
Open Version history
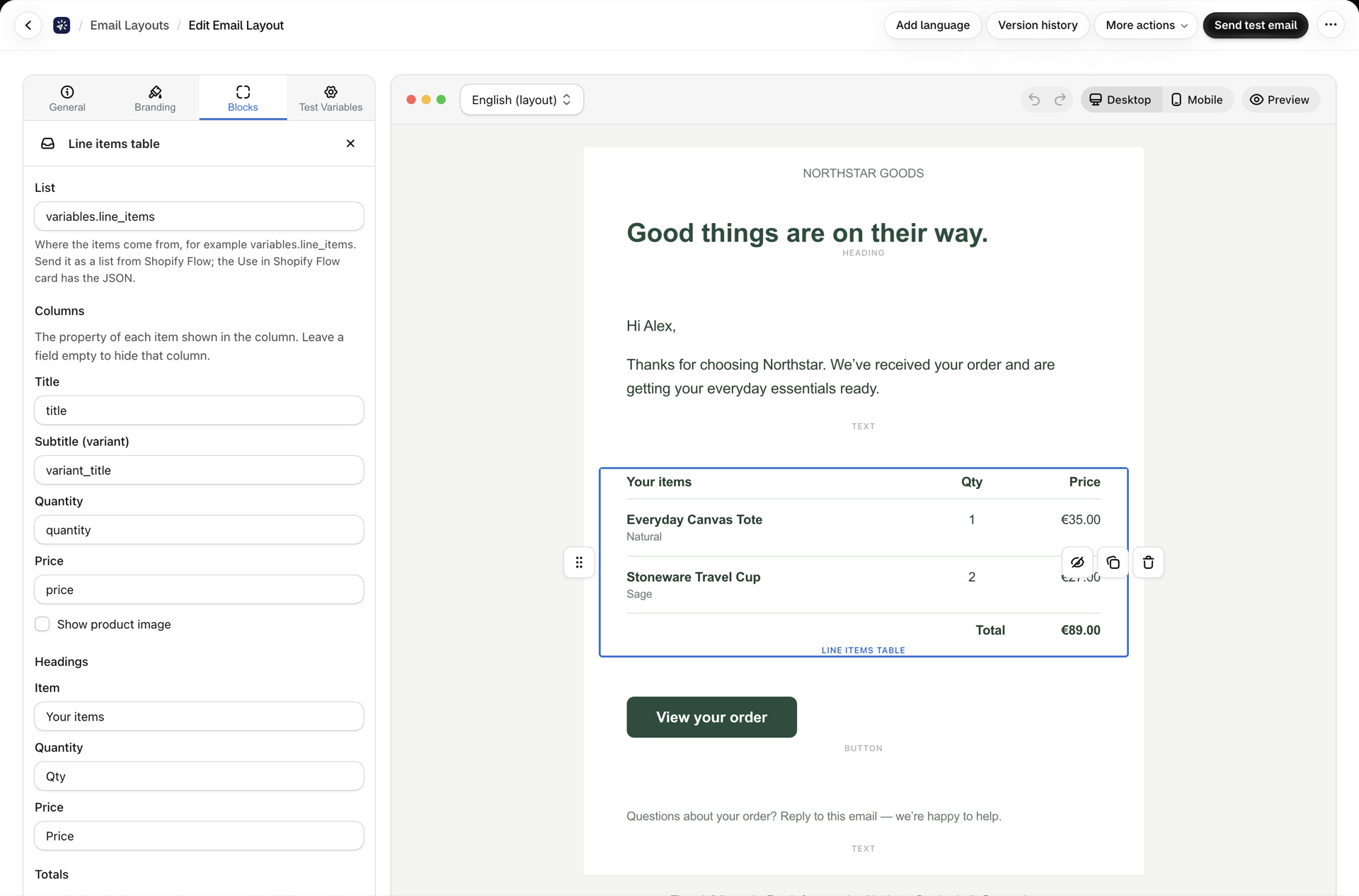pos(1038,25)
